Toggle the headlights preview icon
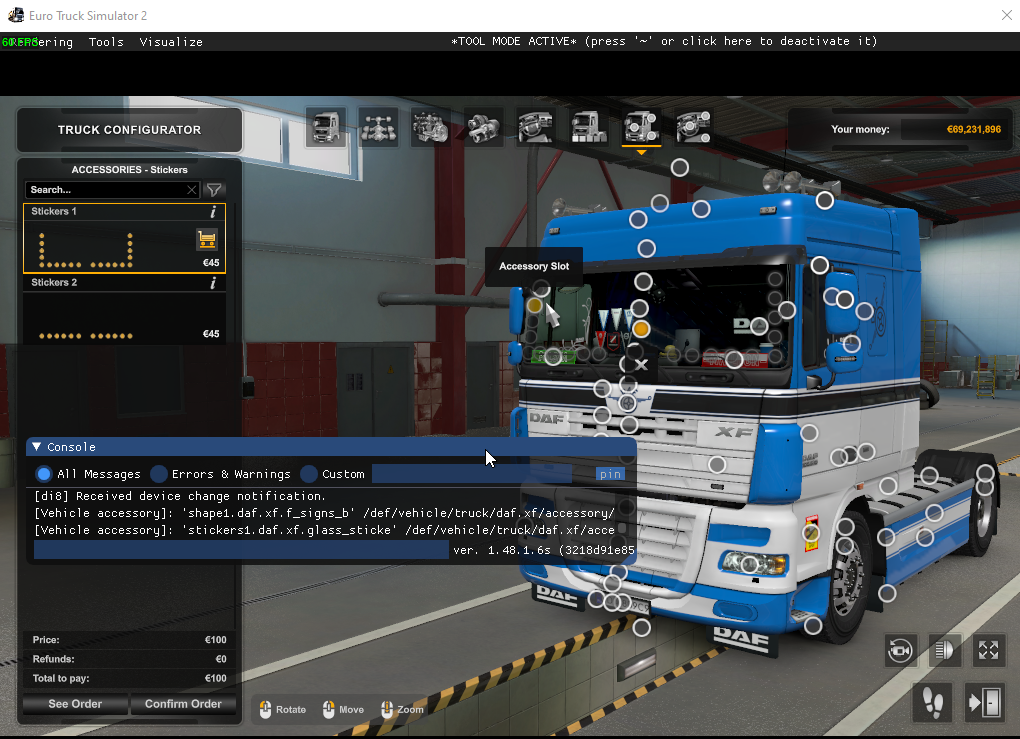1020x739 pixels. point(944,650)
